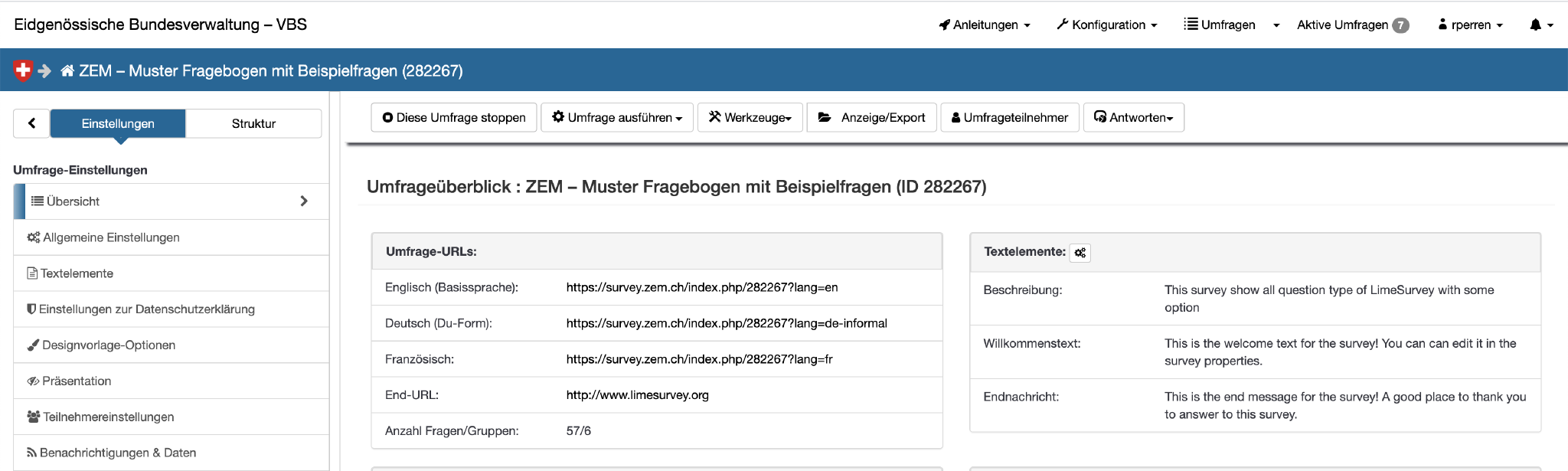Open Benachrichtigungen & Daten in sidebar

click(x=171, y=453)
